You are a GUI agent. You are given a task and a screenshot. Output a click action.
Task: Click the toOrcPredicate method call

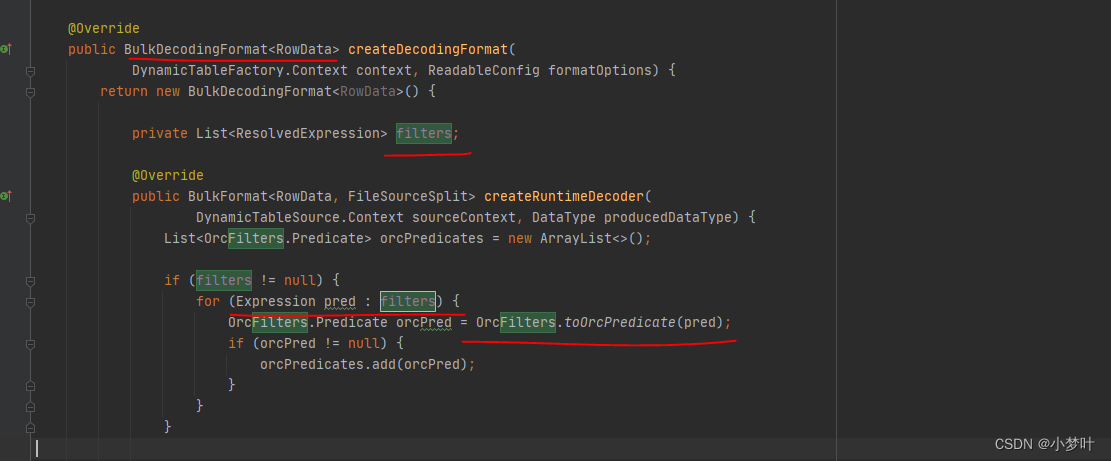pos(620,322)
